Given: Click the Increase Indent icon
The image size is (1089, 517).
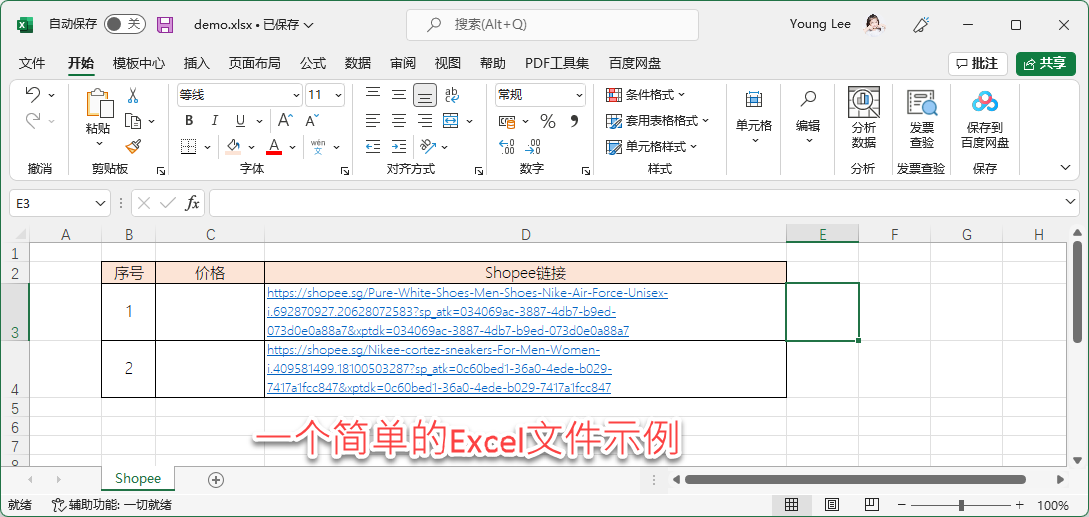Looking at the screenshot, I should 399,147.
